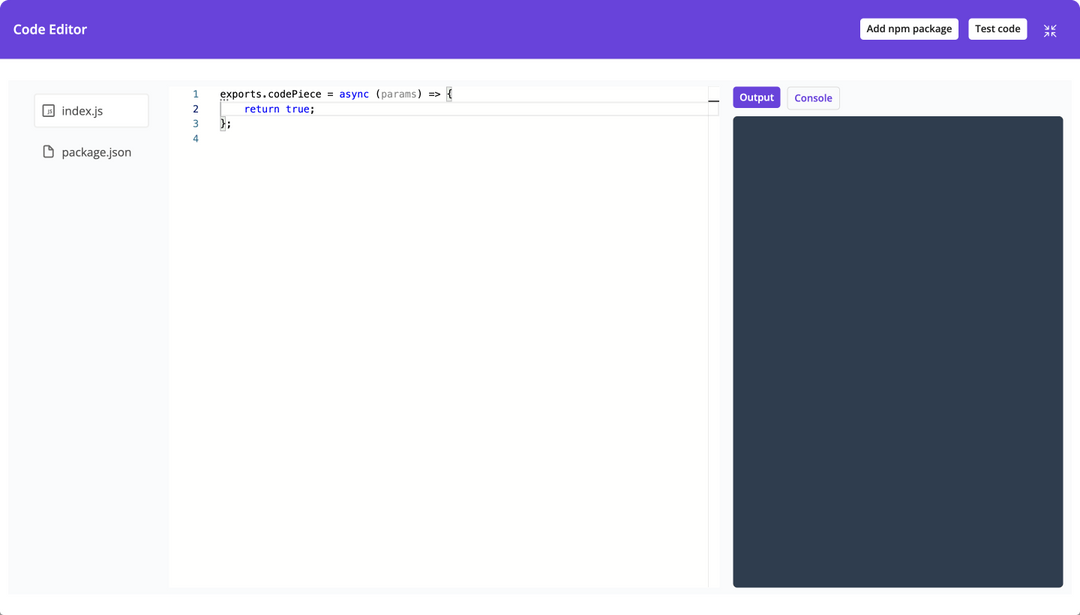Click the params parameter text
Viewport: 1080px width, 615px height.
tap(399, 93)
